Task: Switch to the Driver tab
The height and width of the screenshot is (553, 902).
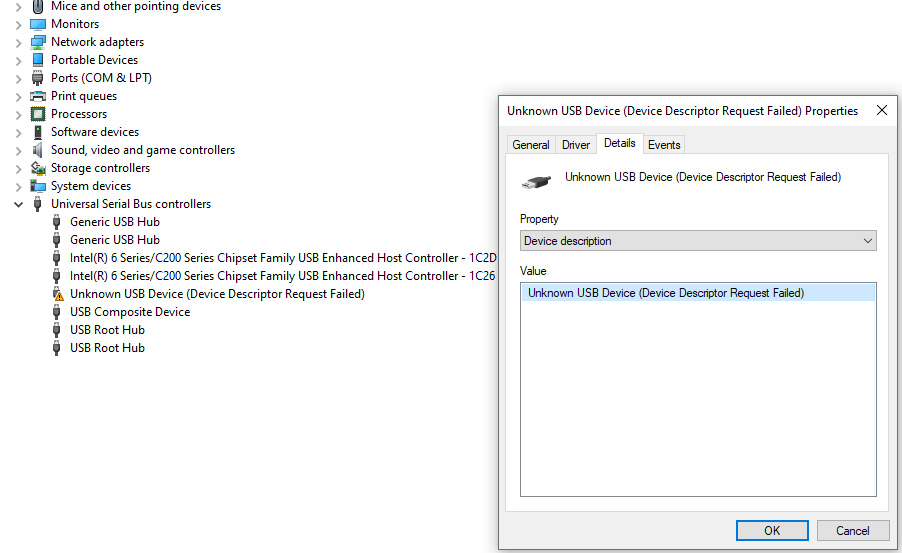Action: pyautogui.click(x=576, y=145)
